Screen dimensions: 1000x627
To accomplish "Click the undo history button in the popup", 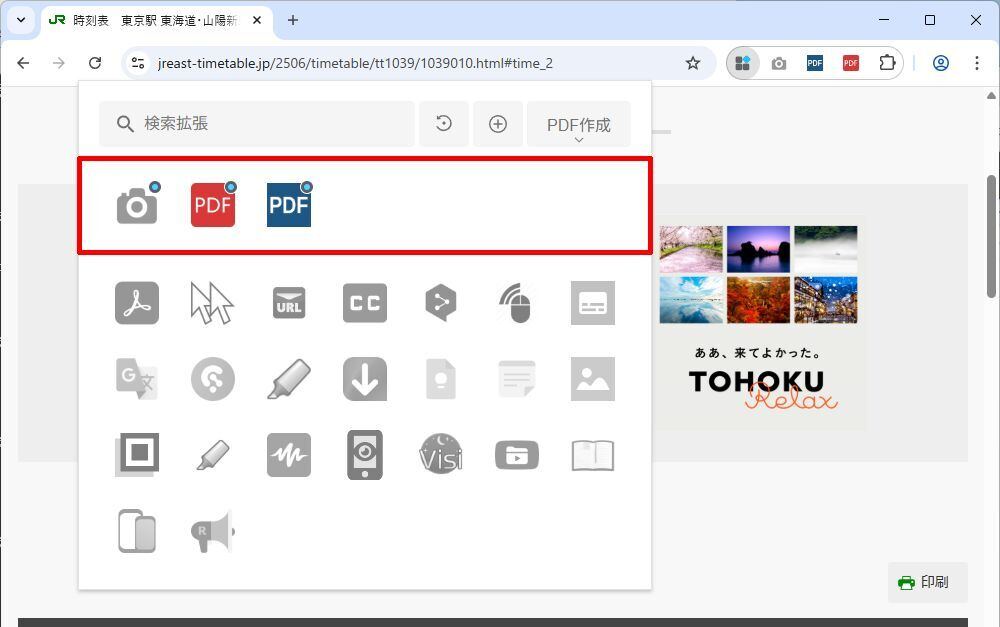I will pyautogui.click(x=444, y=124).
